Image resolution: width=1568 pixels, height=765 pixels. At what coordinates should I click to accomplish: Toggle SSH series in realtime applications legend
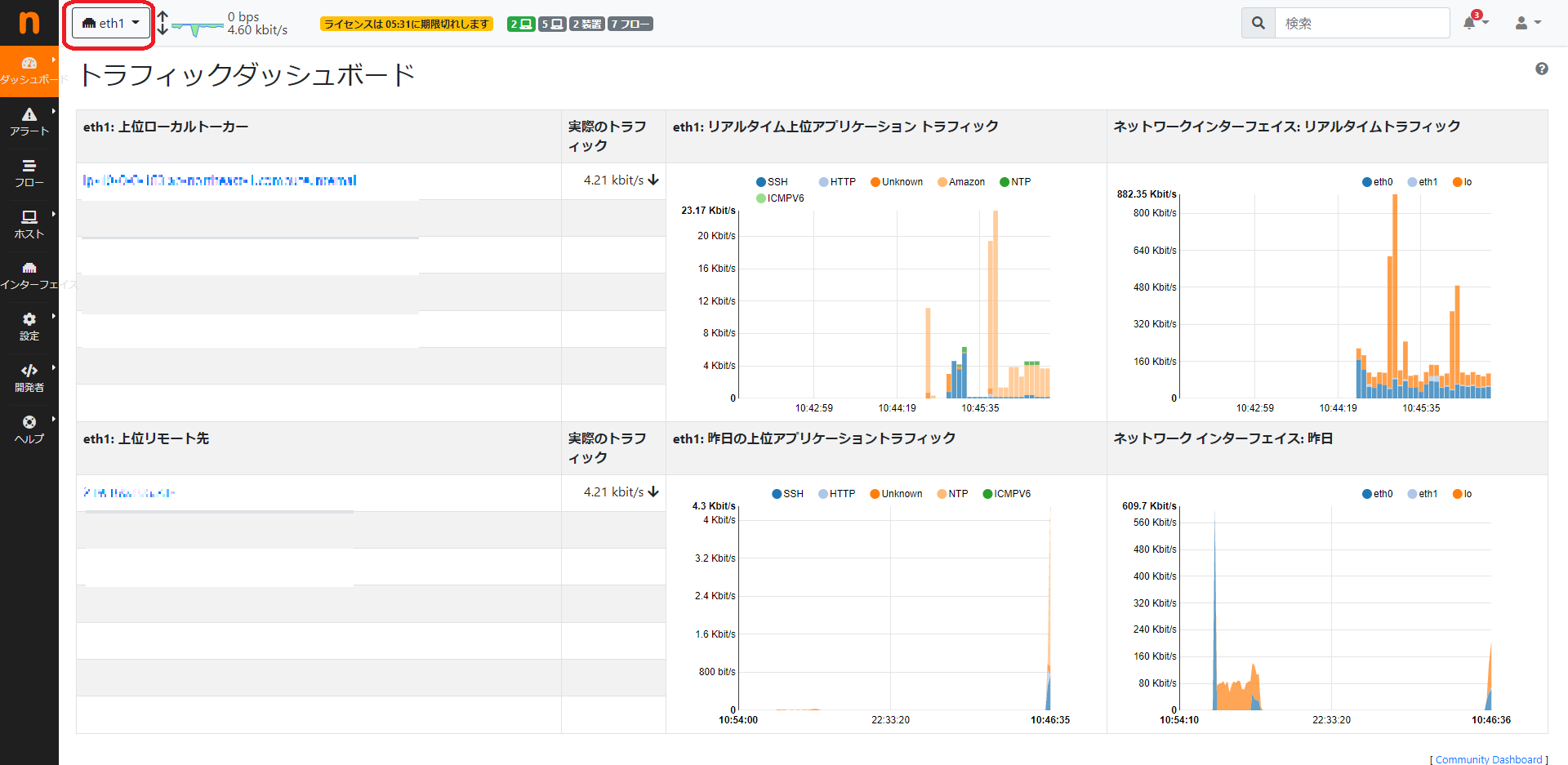(x=772, y=182)
